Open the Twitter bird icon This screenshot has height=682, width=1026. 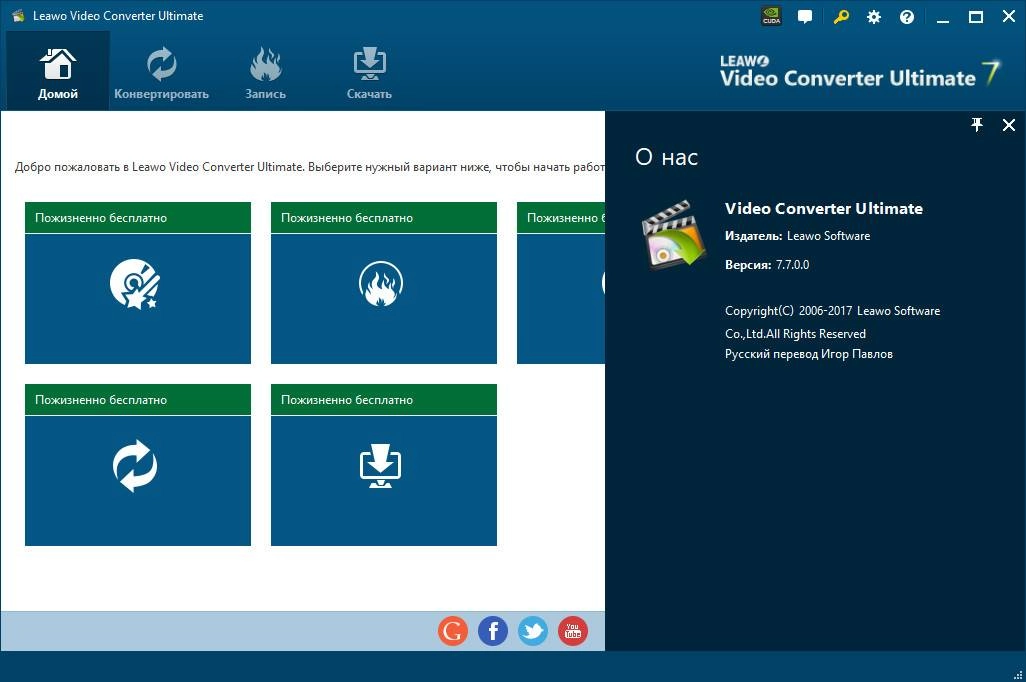[x=533, y=631]
